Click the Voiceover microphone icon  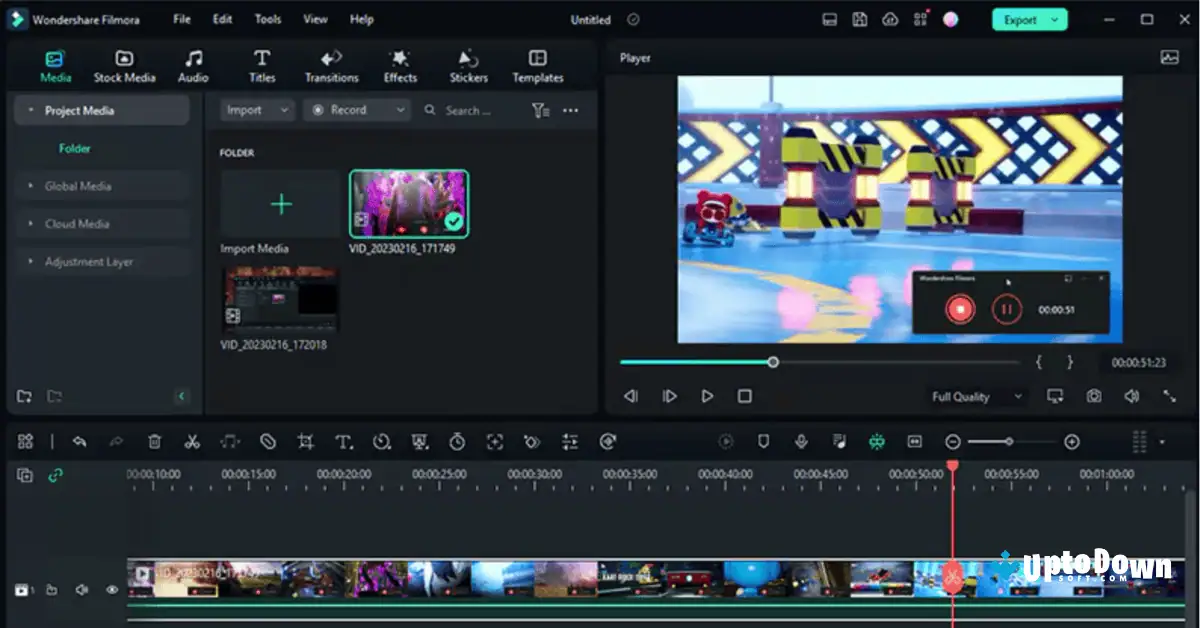coord(802,442)
